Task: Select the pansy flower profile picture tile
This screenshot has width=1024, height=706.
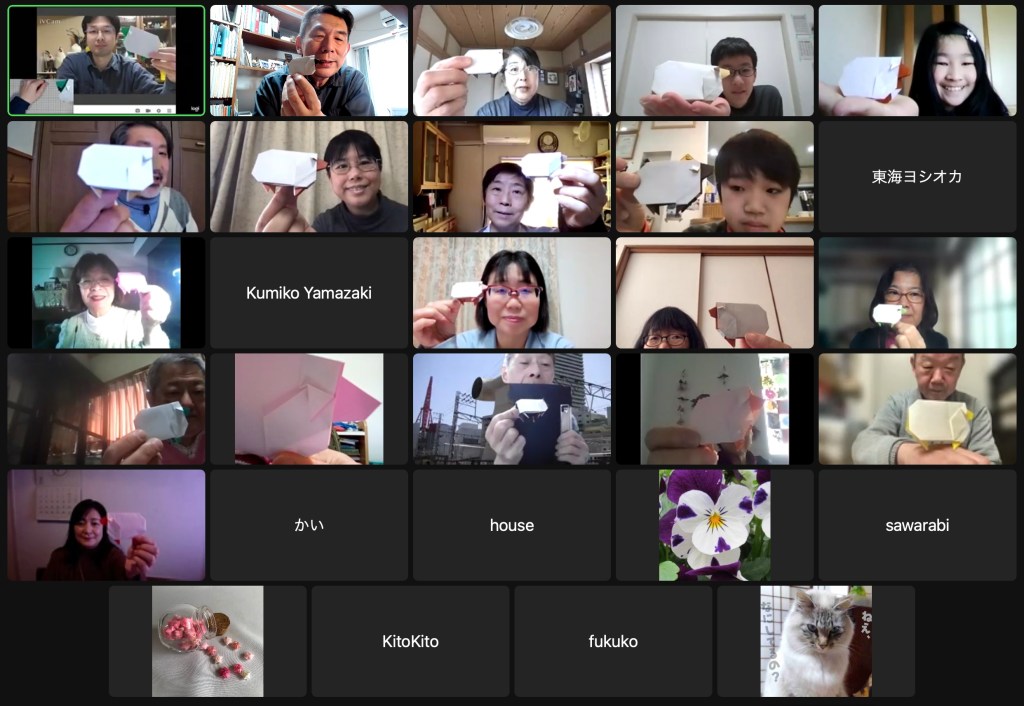Action: (714, 525)
